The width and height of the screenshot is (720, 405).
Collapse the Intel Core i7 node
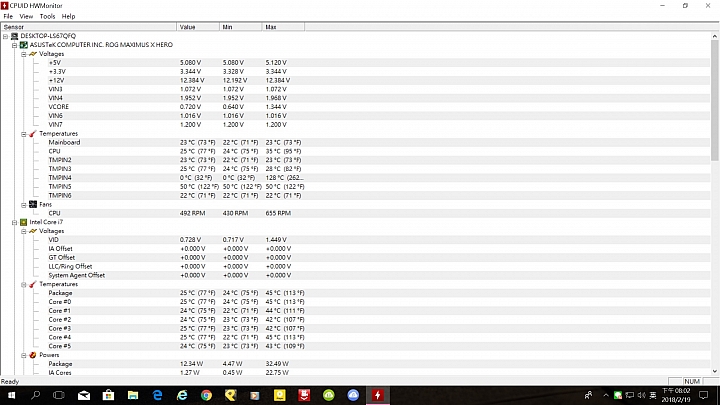tap(14, 222)
